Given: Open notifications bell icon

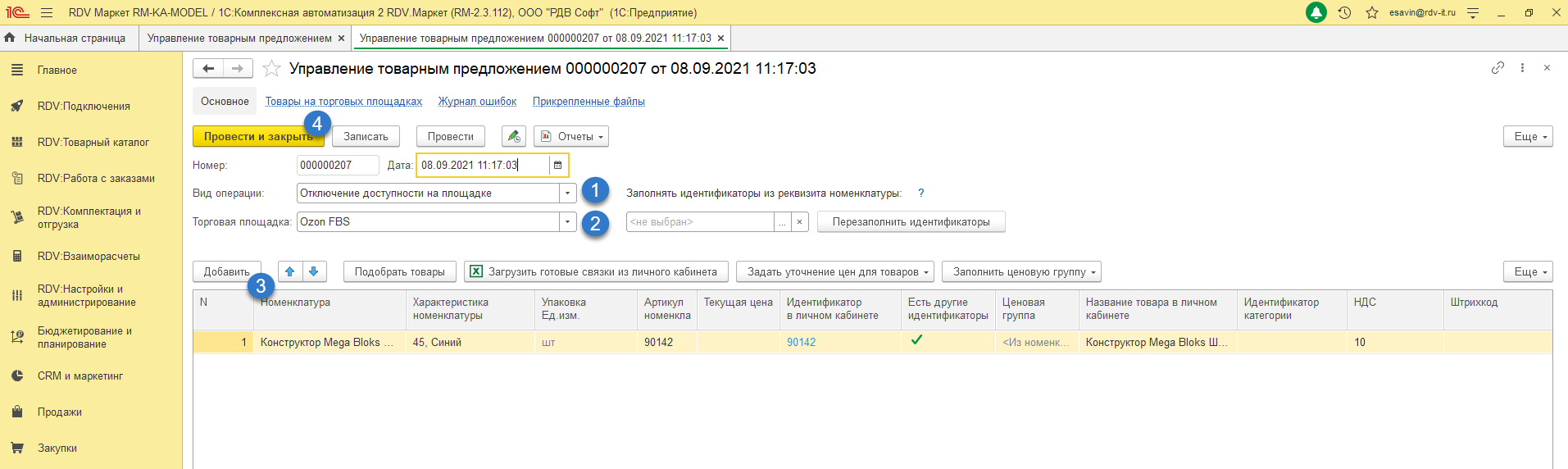Looking at the screenshot, I should (x=1316, y=12).
